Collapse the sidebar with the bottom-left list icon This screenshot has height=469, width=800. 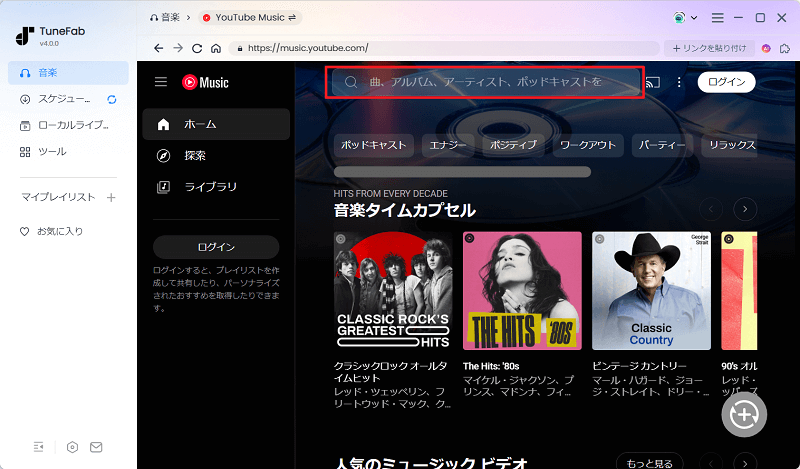(39, 447)
